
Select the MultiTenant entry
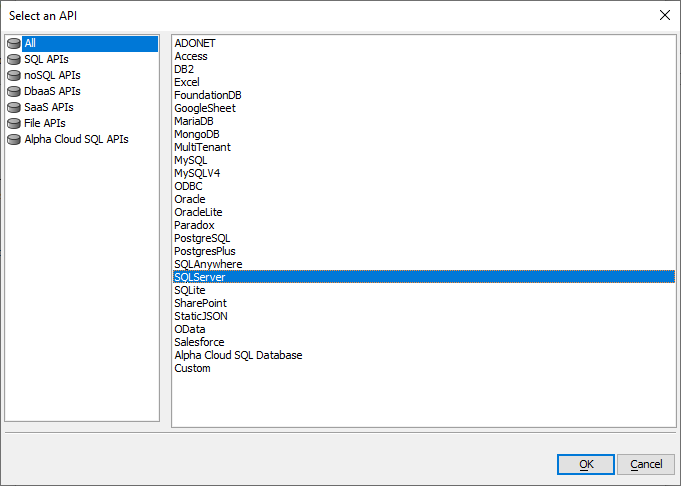(x=202, y=147)
